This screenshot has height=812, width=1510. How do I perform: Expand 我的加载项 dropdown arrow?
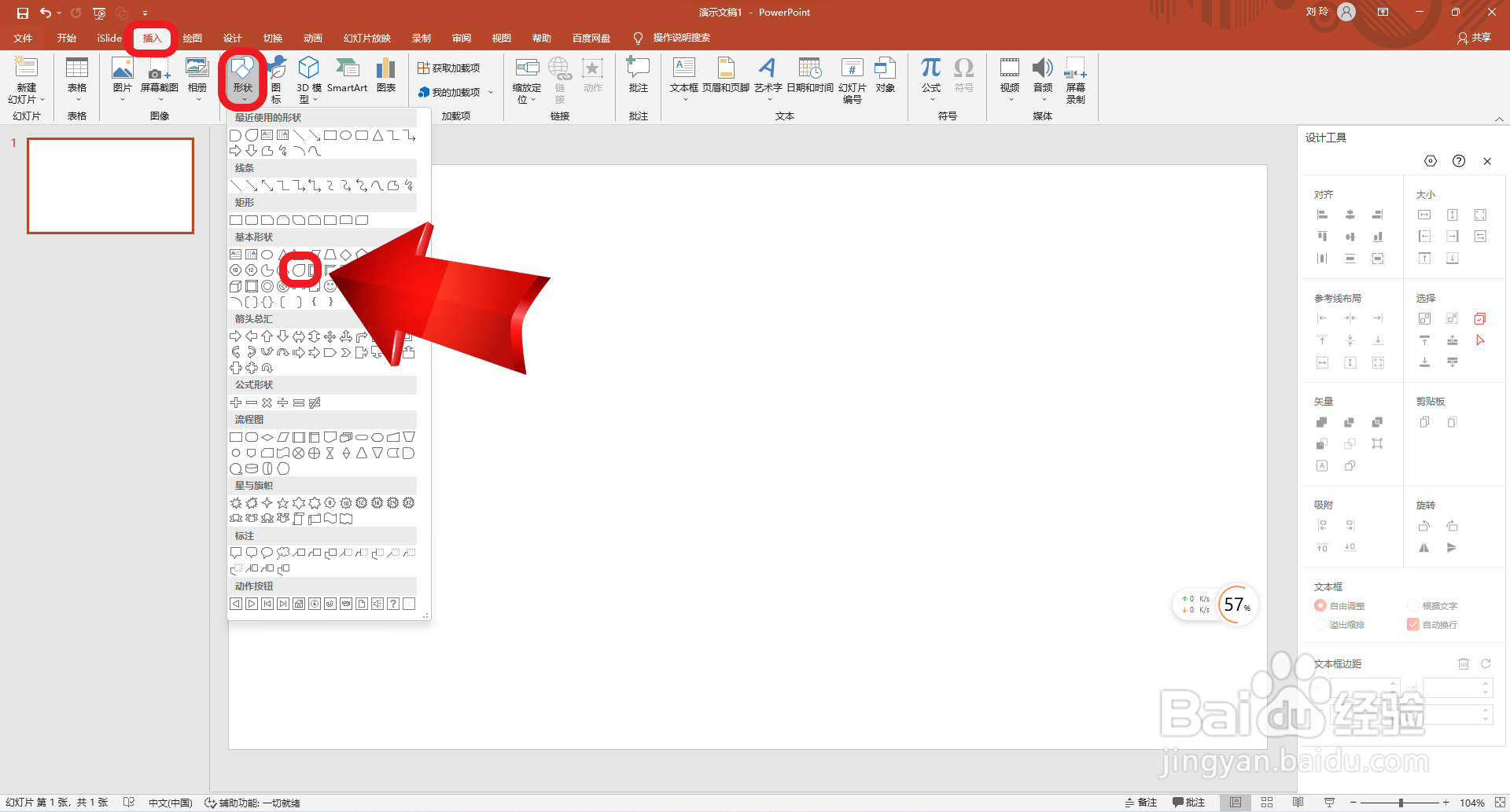[x=491, y=92]
